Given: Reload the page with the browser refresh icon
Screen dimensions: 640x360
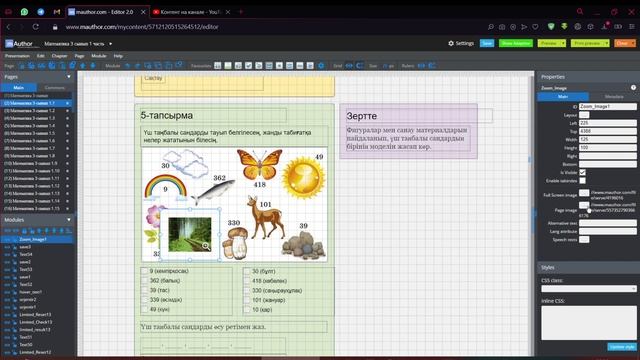Looking at the screenshot, I should [36, 27].
